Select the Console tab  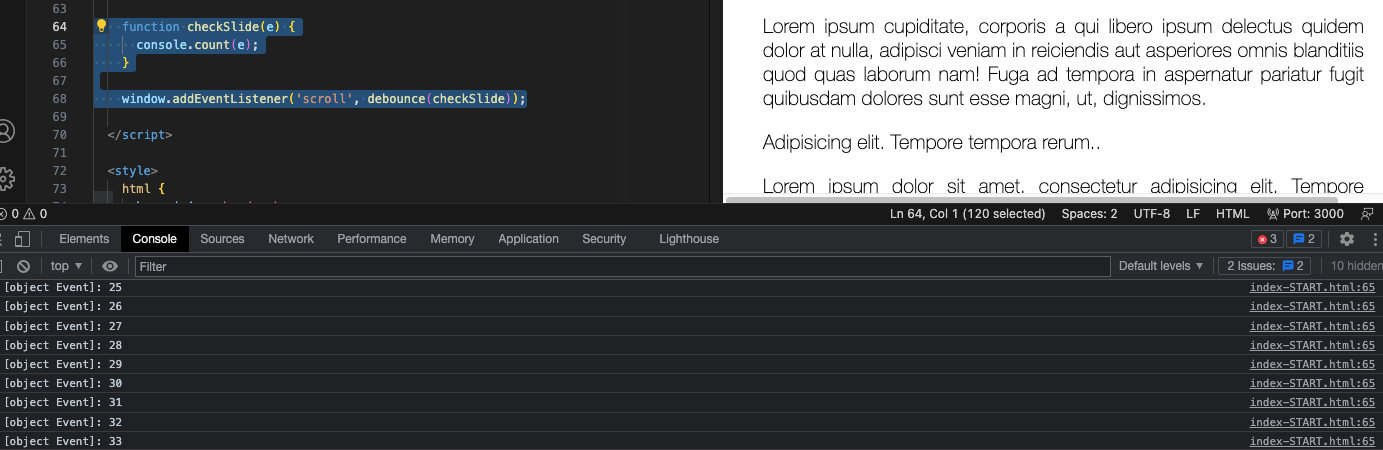[154, 239]
